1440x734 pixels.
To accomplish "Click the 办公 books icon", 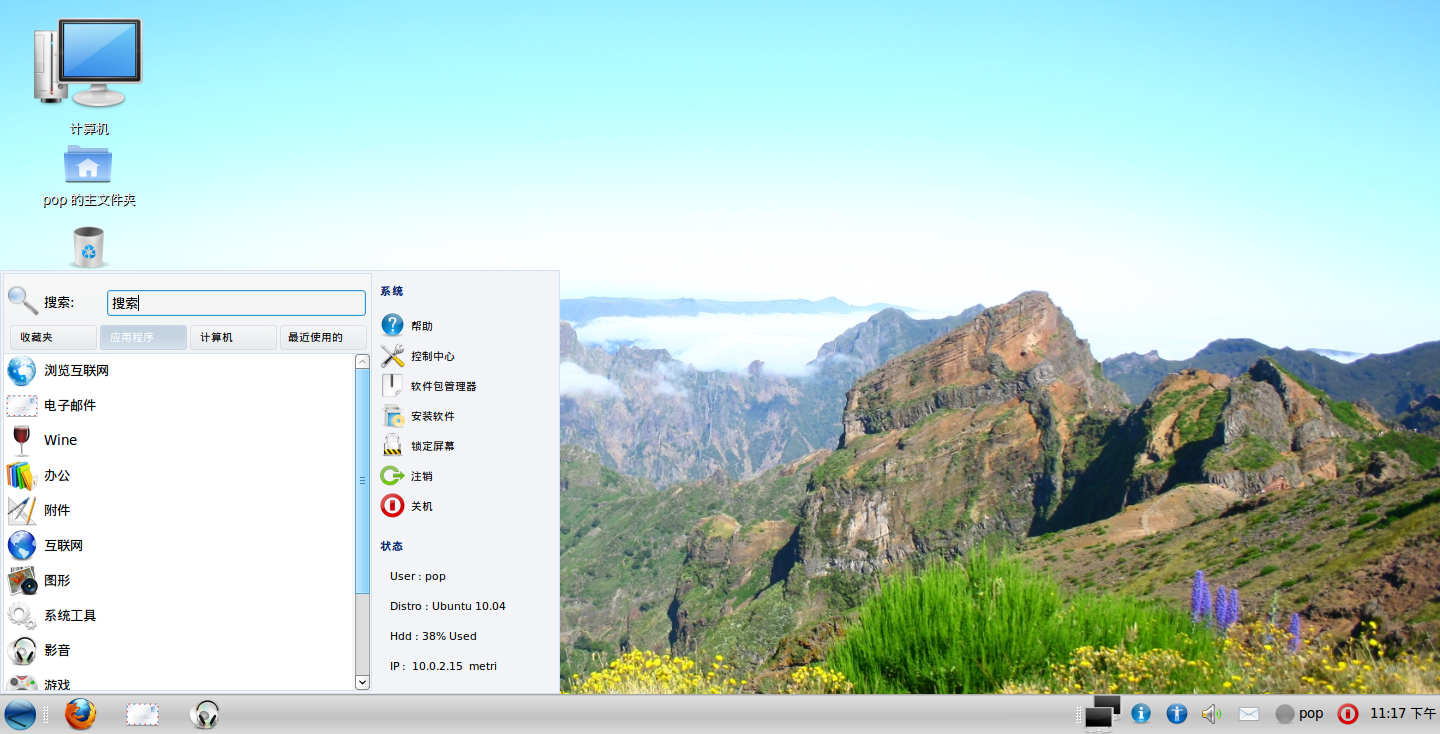I will click(x=22, y=475).
